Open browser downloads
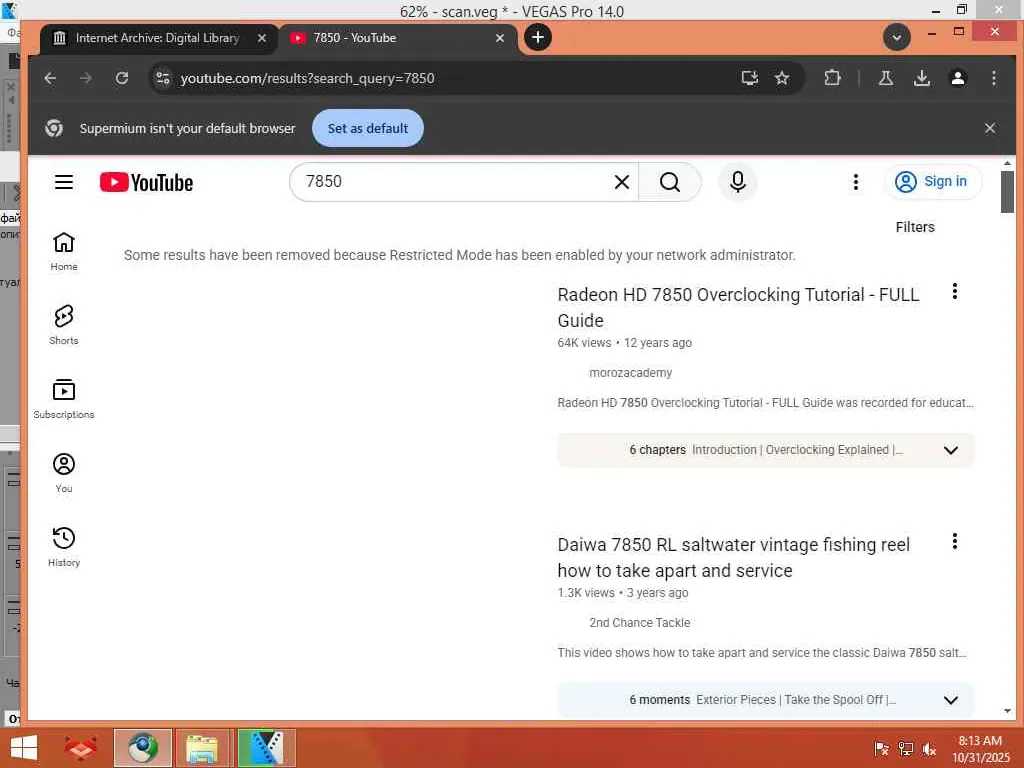The image size is (1024, 768). coord(921,78)
